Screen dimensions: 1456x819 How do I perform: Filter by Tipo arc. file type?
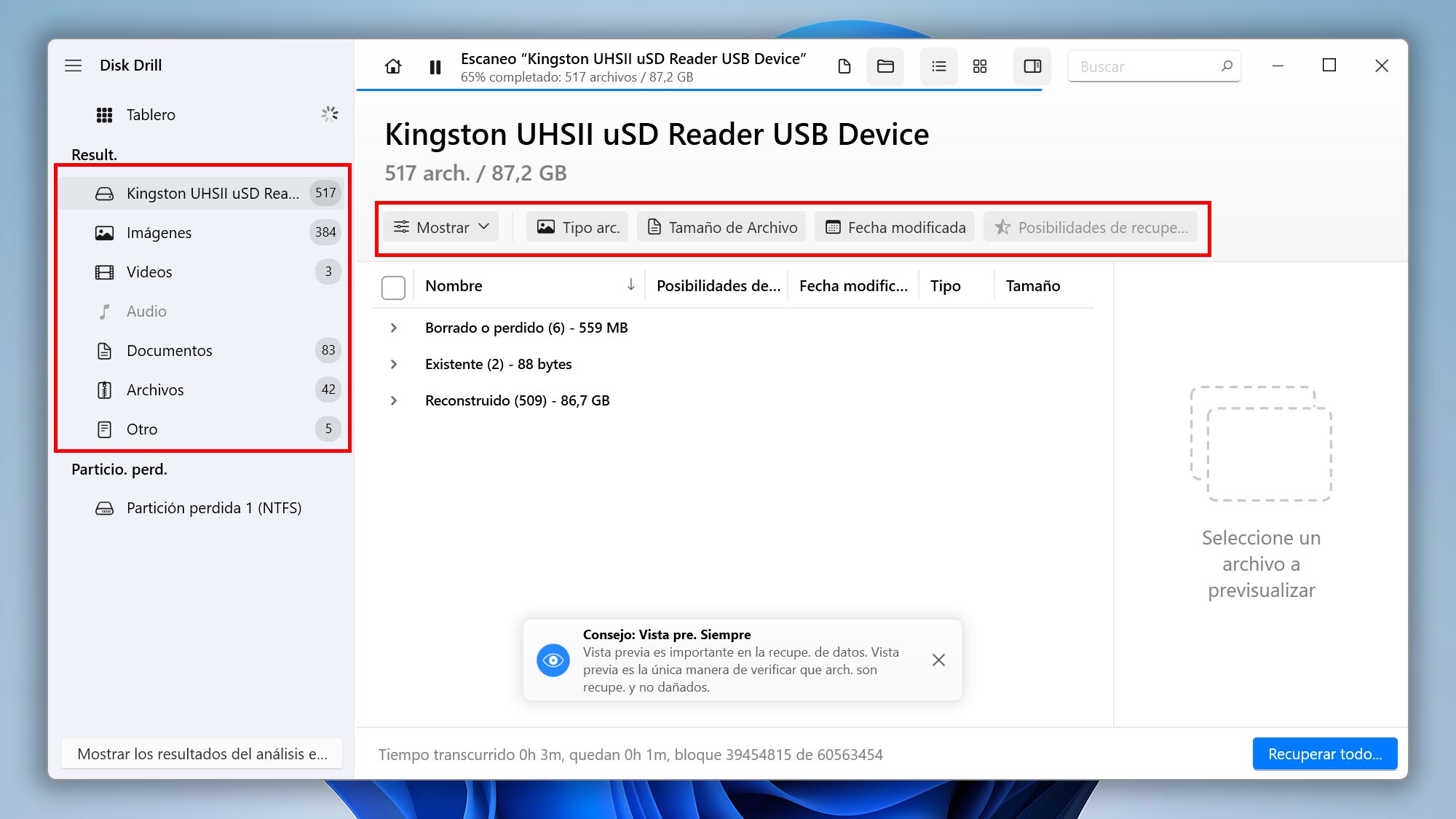coord(579,227)
